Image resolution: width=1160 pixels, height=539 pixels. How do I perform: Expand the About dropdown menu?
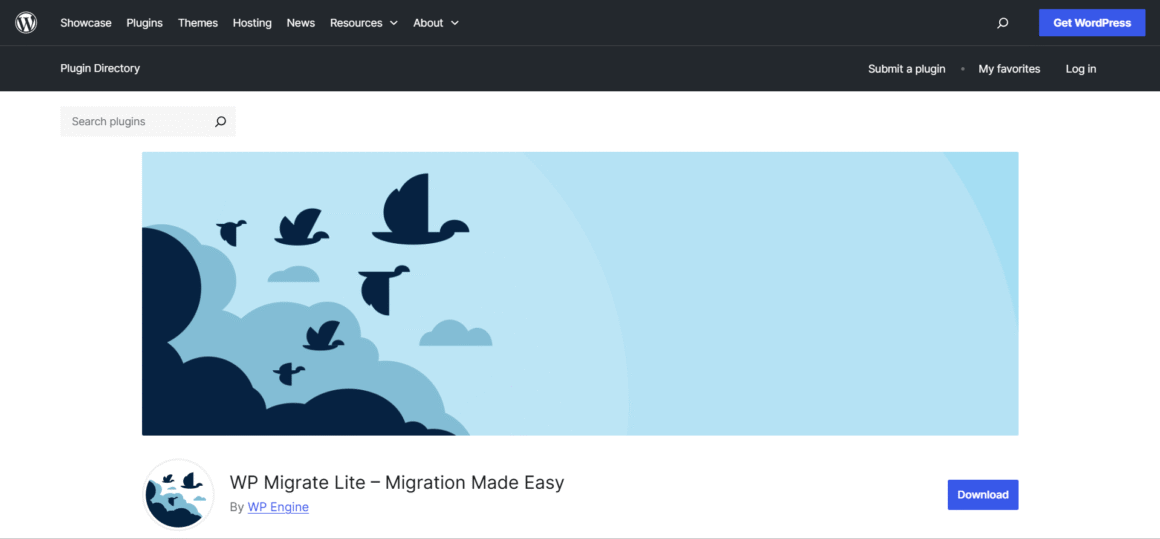[436, 23]
